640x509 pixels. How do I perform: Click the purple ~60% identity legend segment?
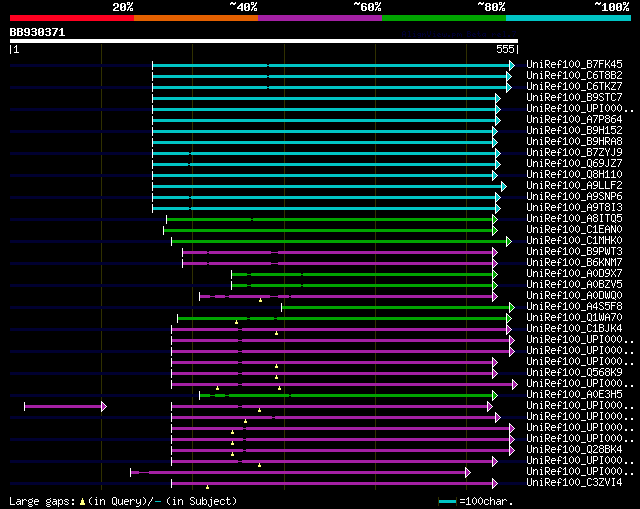(x=320, y=18)
